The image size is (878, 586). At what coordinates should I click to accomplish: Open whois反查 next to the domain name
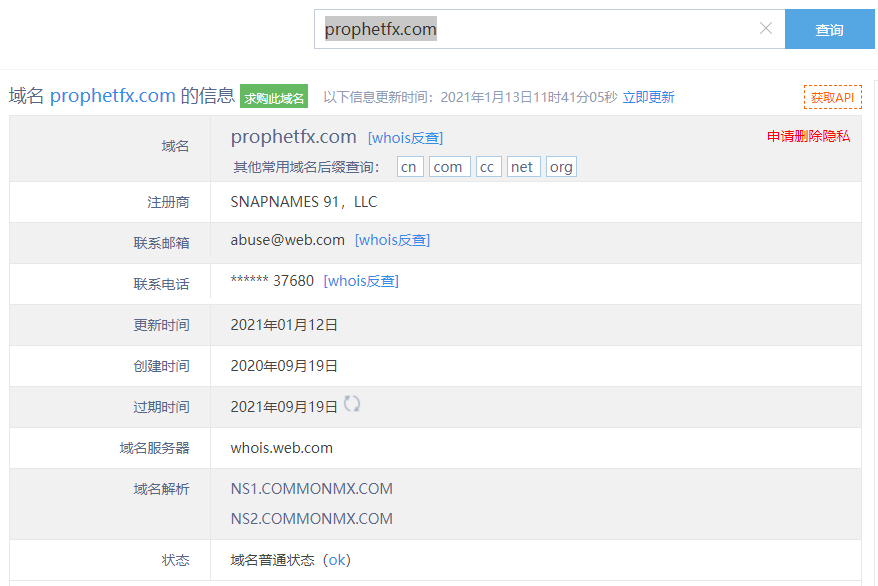point(405,138)
